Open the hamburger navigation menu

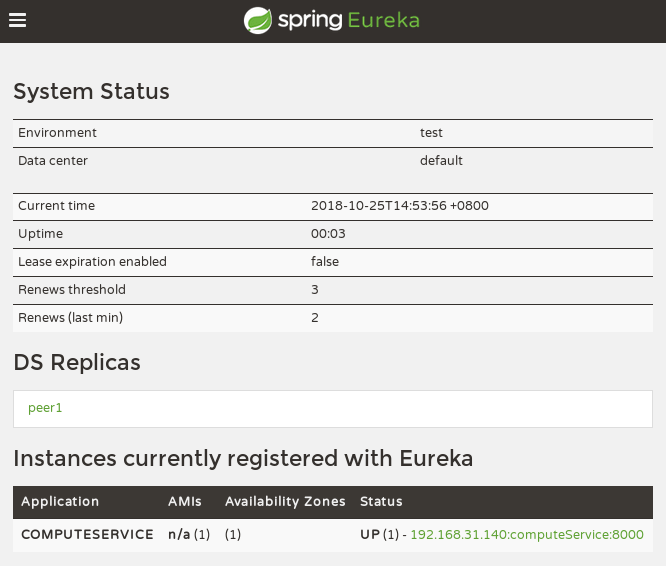pyautogui.click(x=17, y=20)
